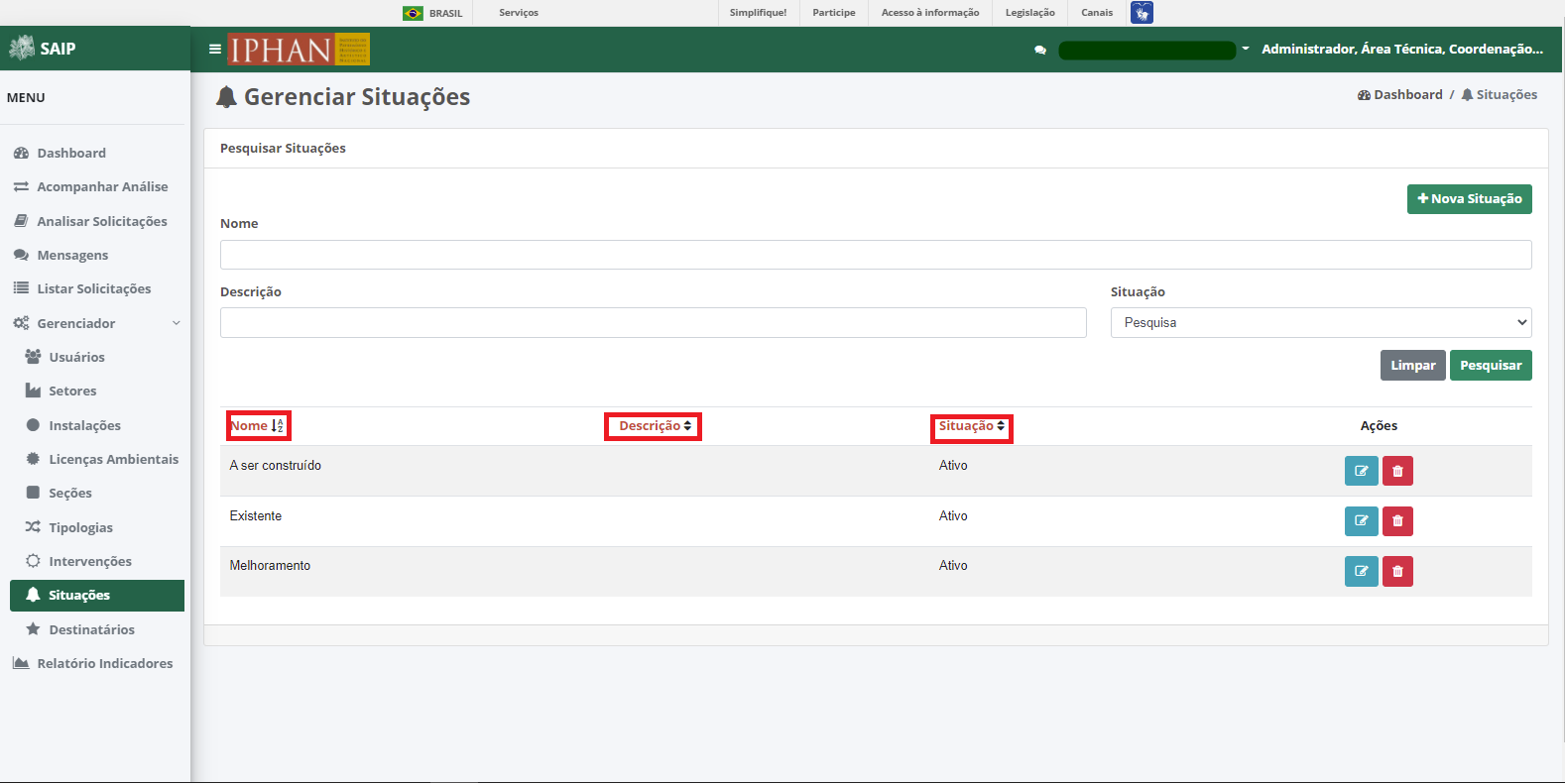The width and height of the screenshot is (1565, 784).
Task: Open the Administrador user dropdown
Action: (x=1401, y=49)
